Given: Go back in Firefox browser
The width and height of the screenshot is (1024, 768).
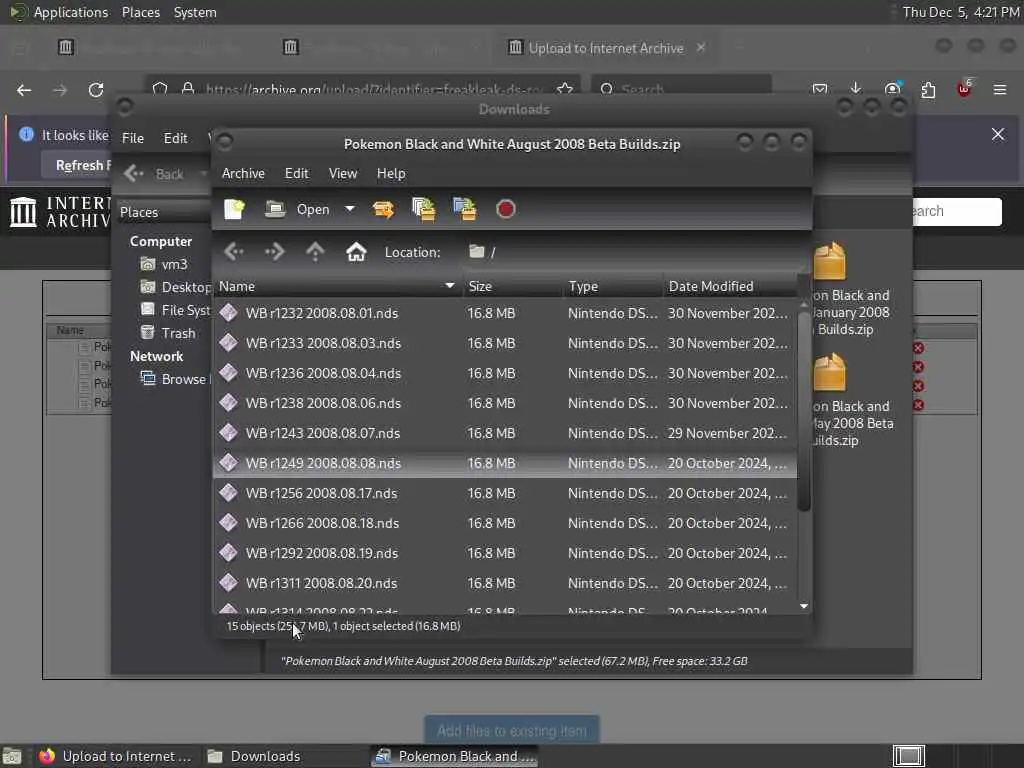Looking at the screenshot, I should tap(24, 90).
